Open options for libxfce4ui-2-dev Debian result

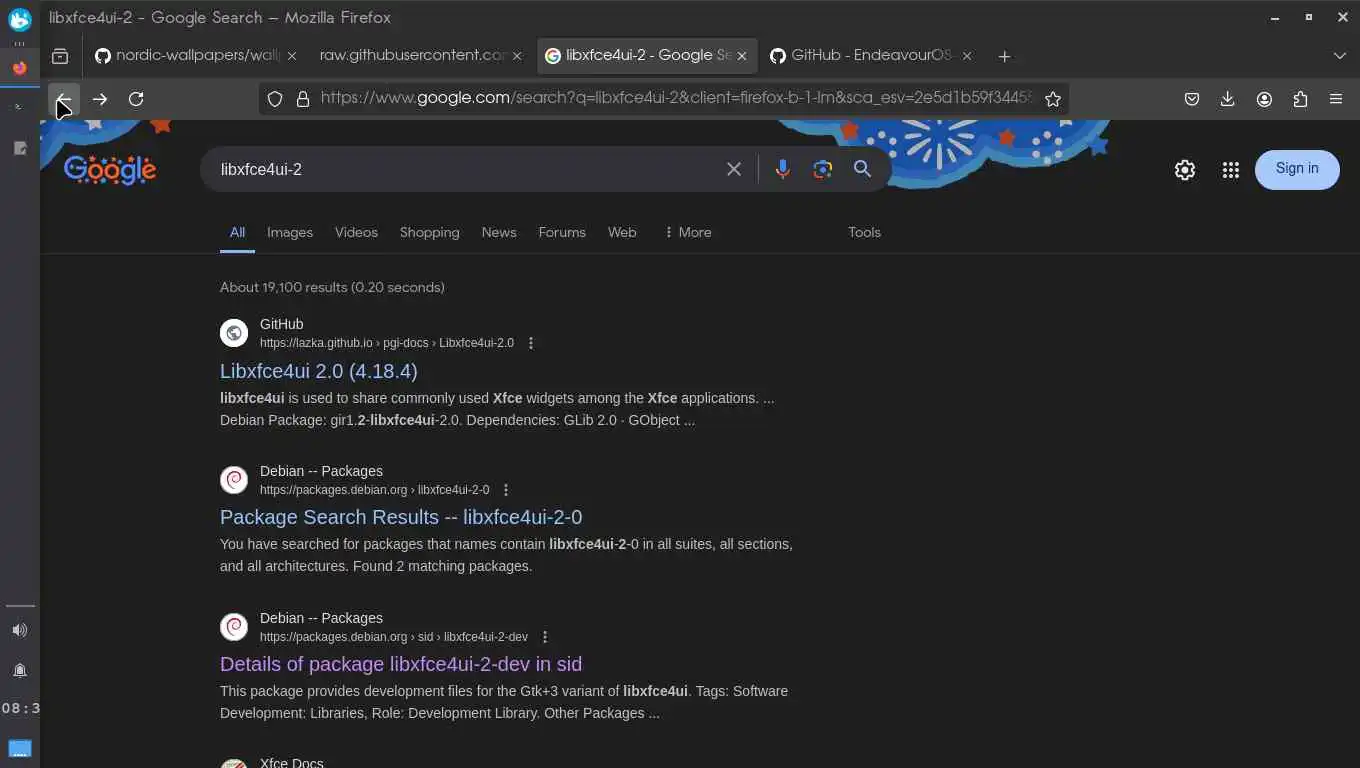tap(545, 637)
